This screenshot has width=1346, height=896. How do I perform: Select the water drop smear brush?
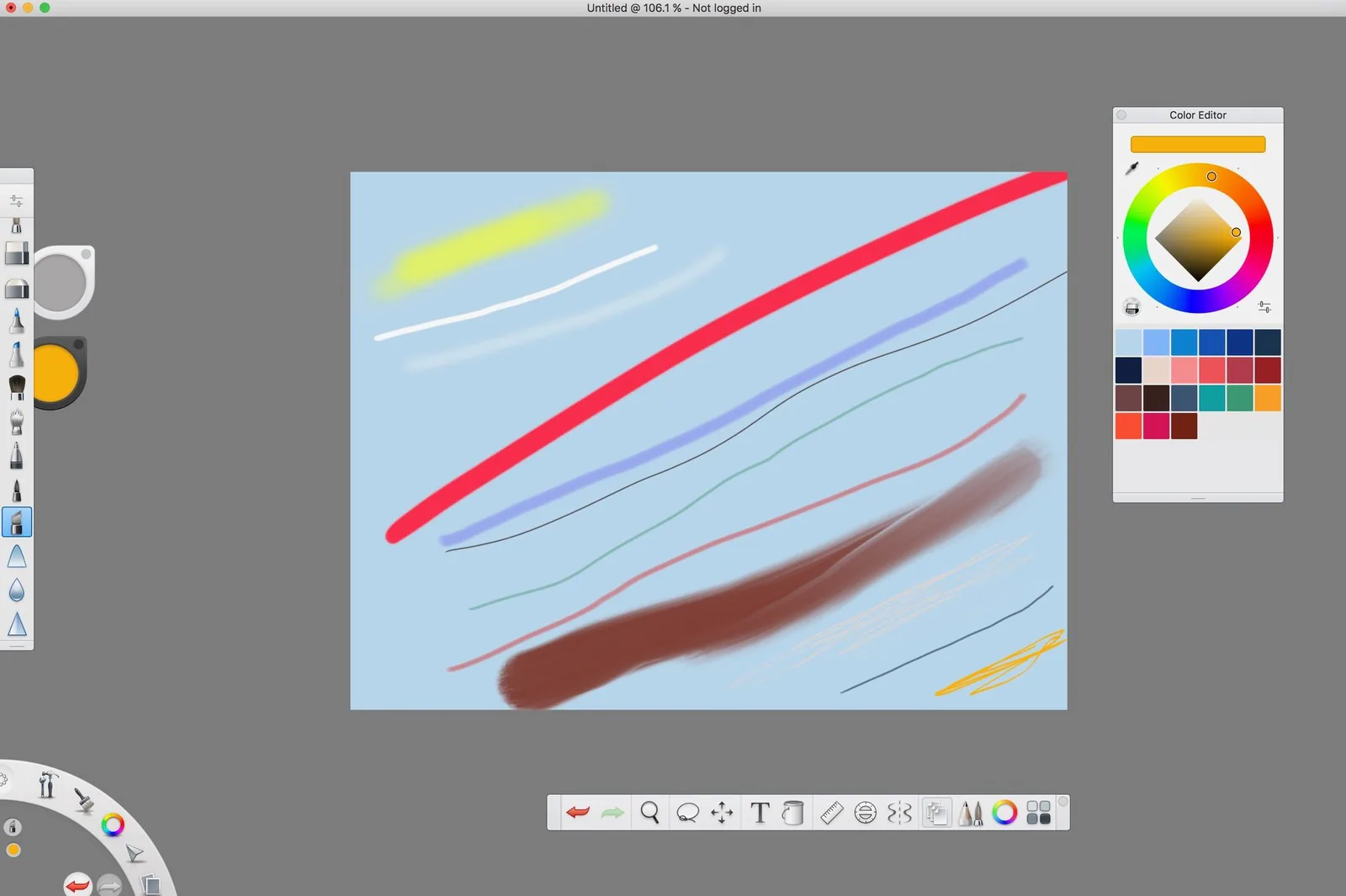coord(17,590)
